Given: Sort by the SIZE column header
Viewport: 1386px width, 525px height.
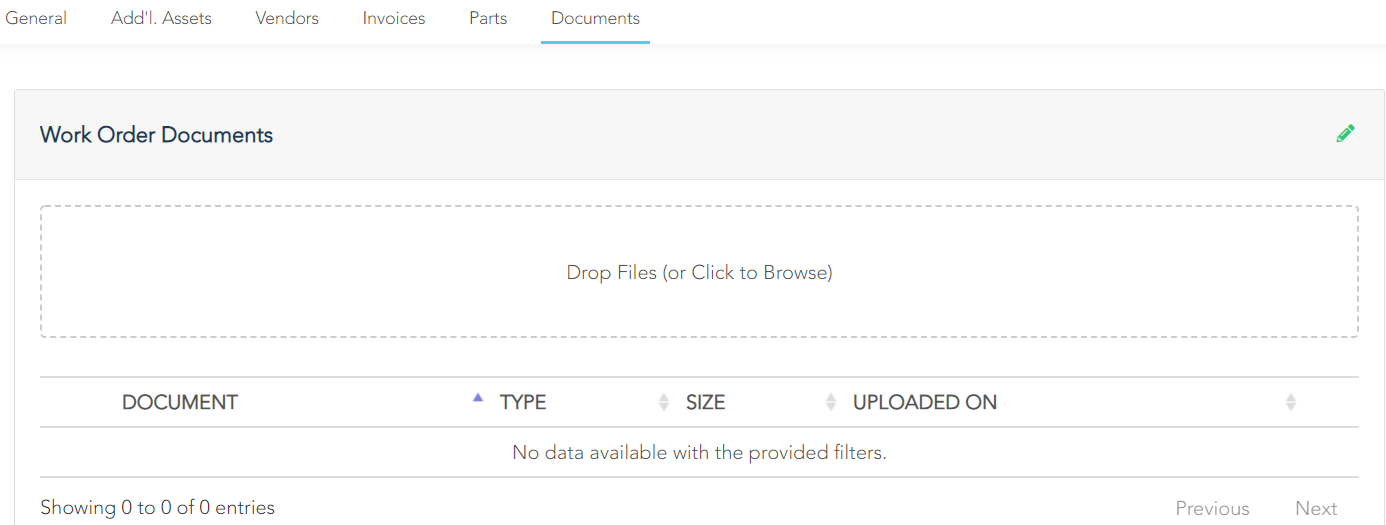Looking at the screenshot, I should (x=705, y=402).
